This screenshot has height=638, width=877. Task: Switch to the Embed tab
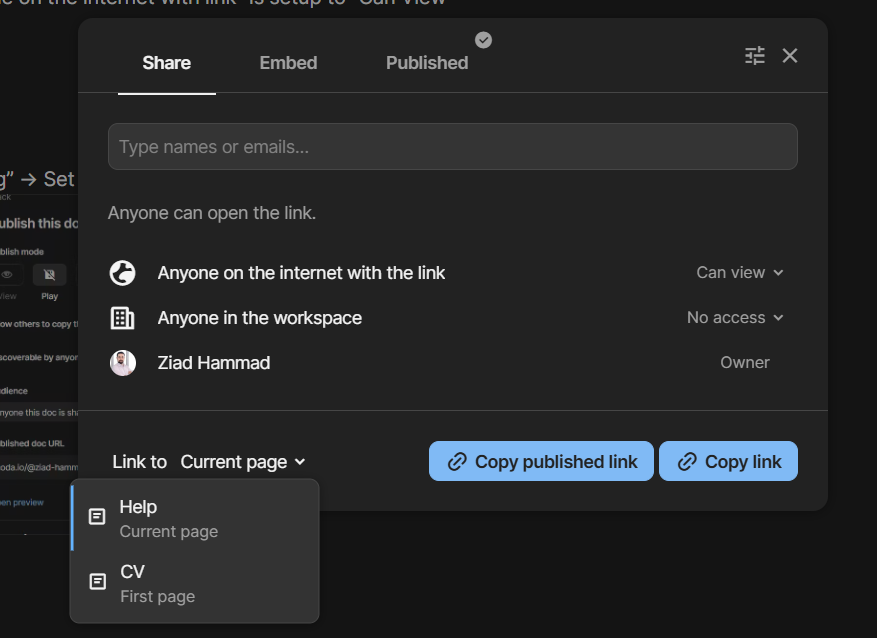pyautogui.click(x=288, y=63)
